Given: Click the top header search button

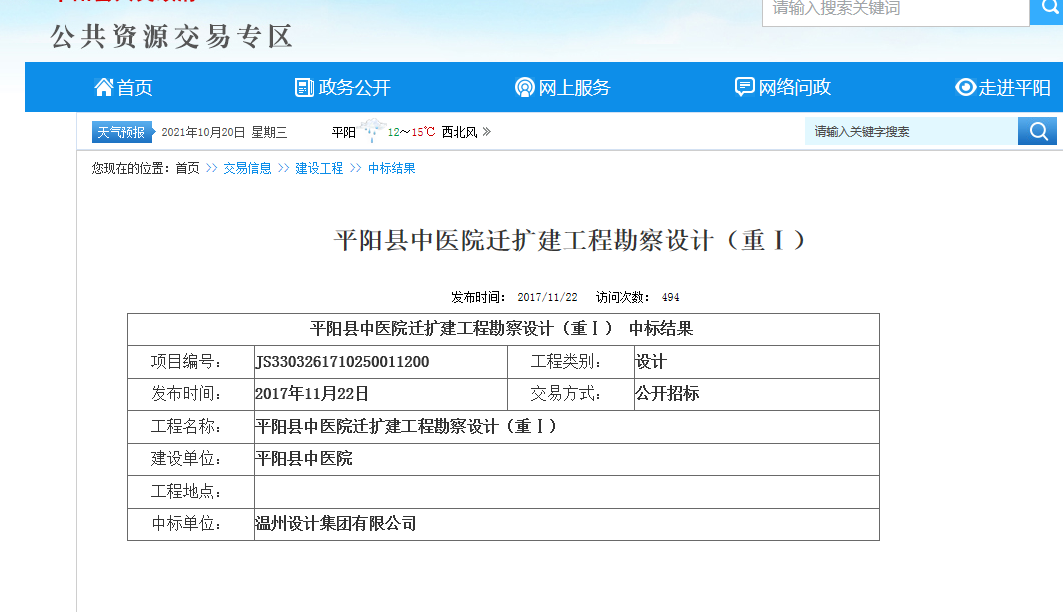Looking at the screenshot, I should tap(1046, 10).
